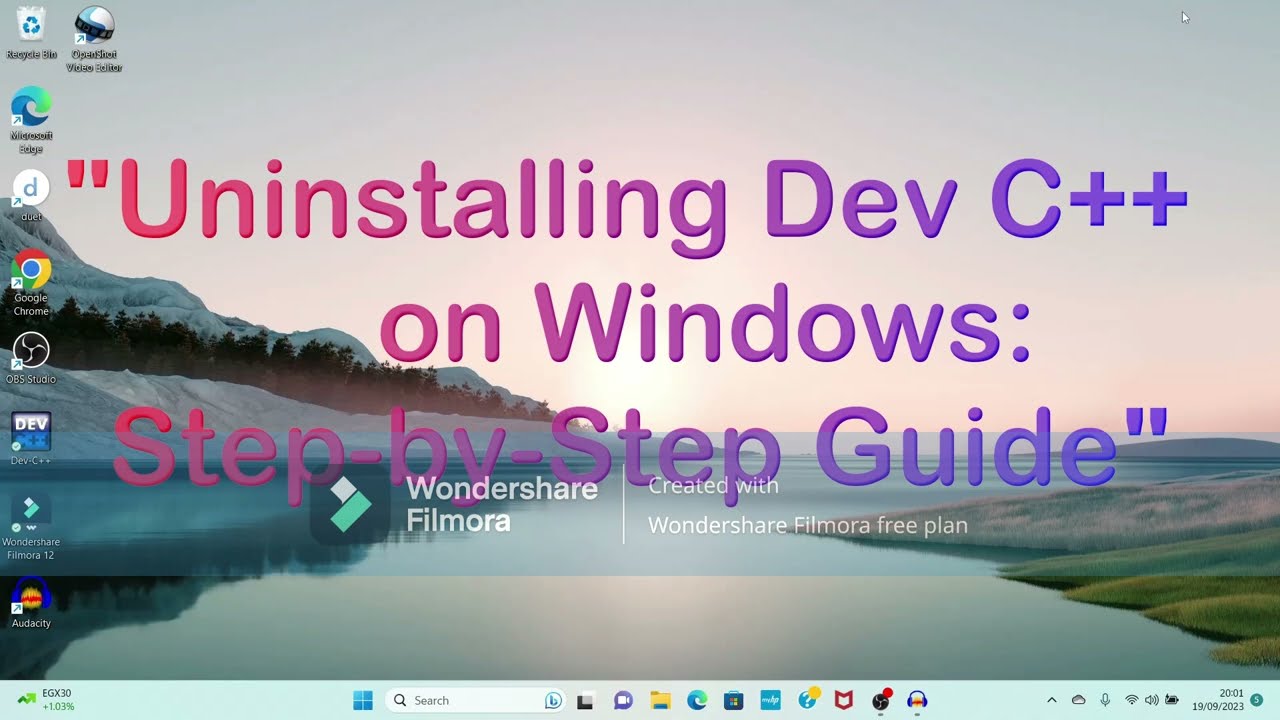Select the Wondershare Filmora 12 desktop icon
Screen dimensions: 1280x720
point(31,526)
